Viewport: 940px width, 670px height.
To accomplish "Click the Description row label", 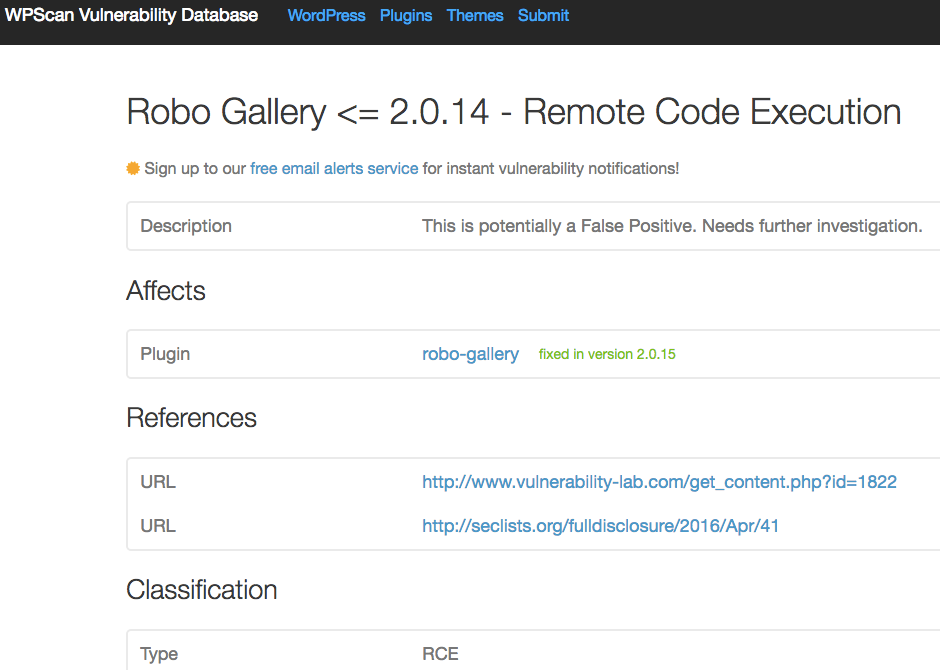I will (186, 226).
